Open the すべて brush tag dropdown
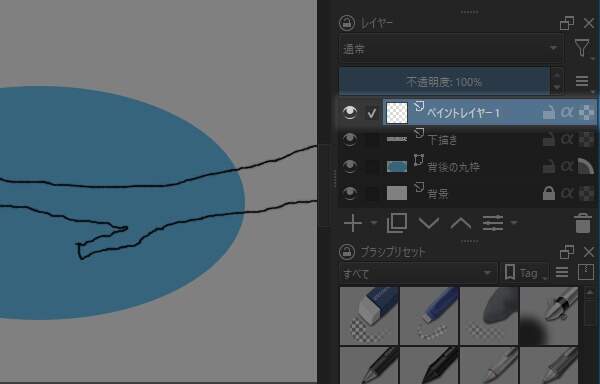600x384 pixels. (x=418, y=273)
